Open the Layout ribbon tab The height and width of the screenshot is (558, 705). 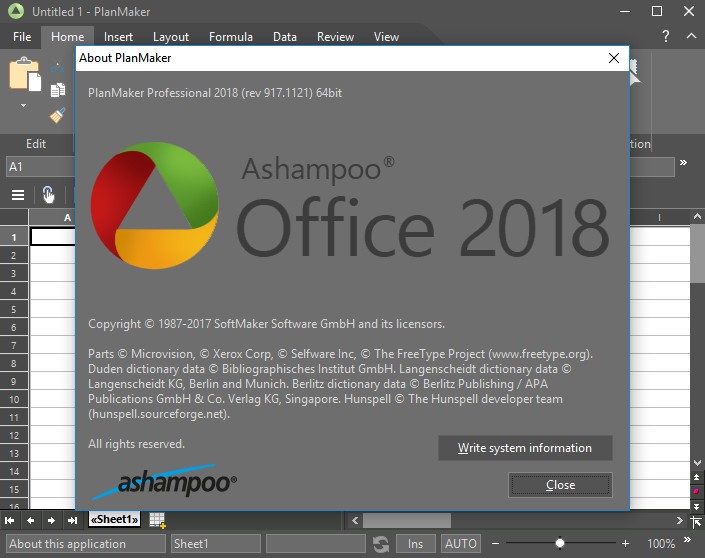coord(171,37)
